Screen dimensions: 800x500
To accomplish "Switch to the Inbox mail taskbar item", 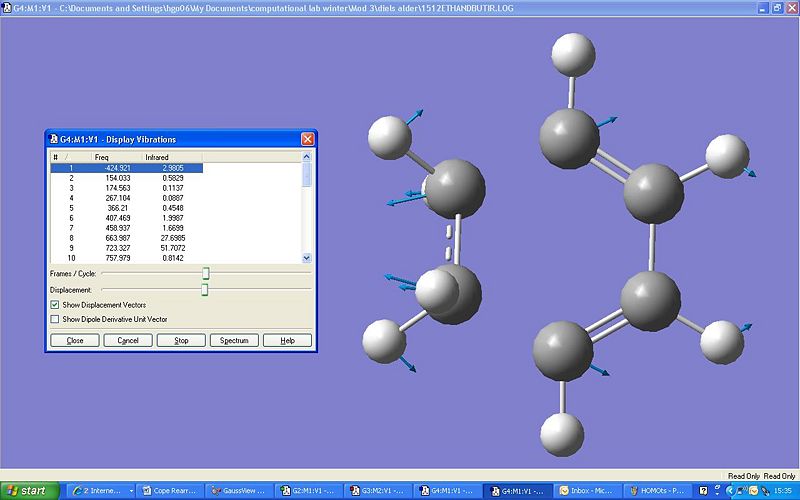I will tap(587, 491).
